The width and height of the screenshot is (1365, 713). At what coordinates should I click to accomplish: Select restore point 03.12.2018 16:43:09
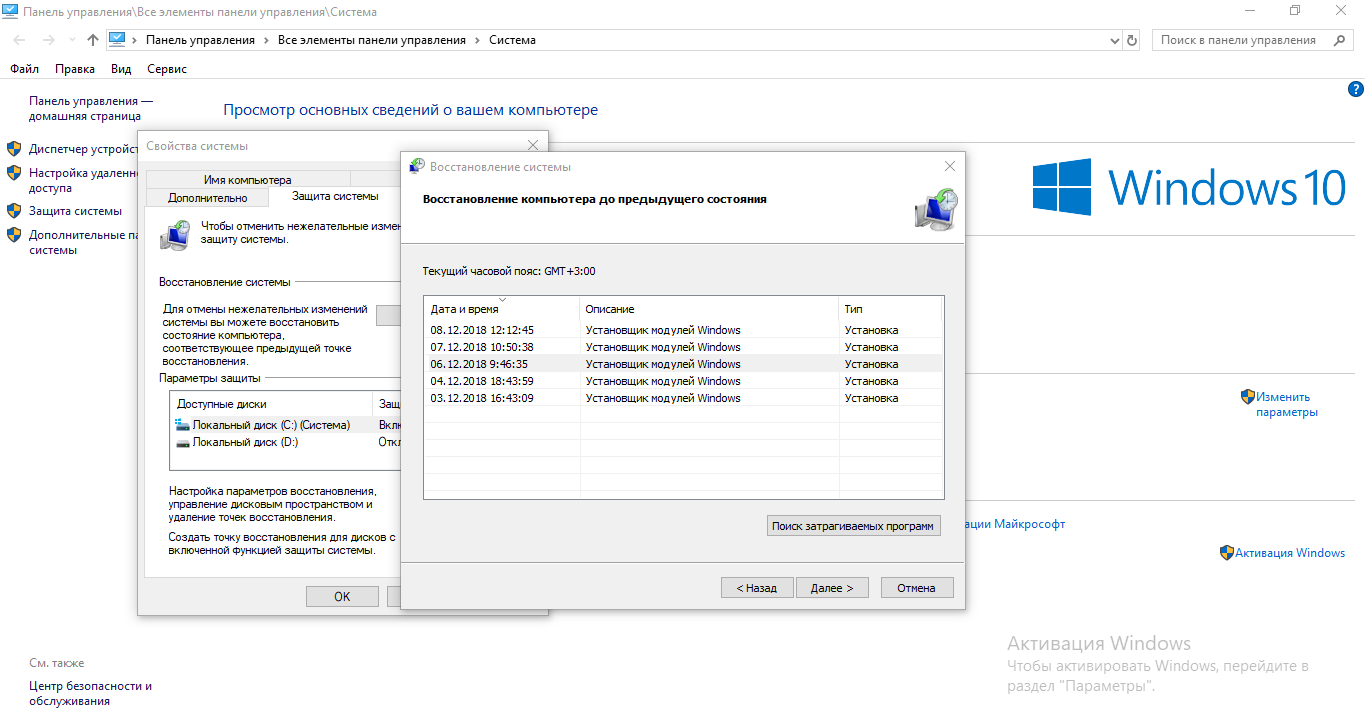click(683, 398)
